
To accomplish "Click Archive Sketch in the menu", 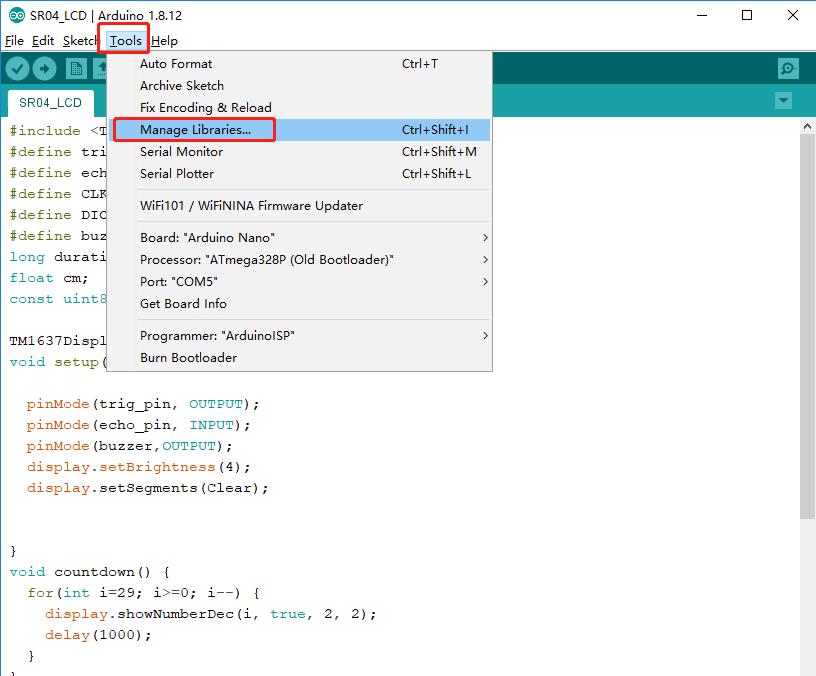I will (182, 86).
